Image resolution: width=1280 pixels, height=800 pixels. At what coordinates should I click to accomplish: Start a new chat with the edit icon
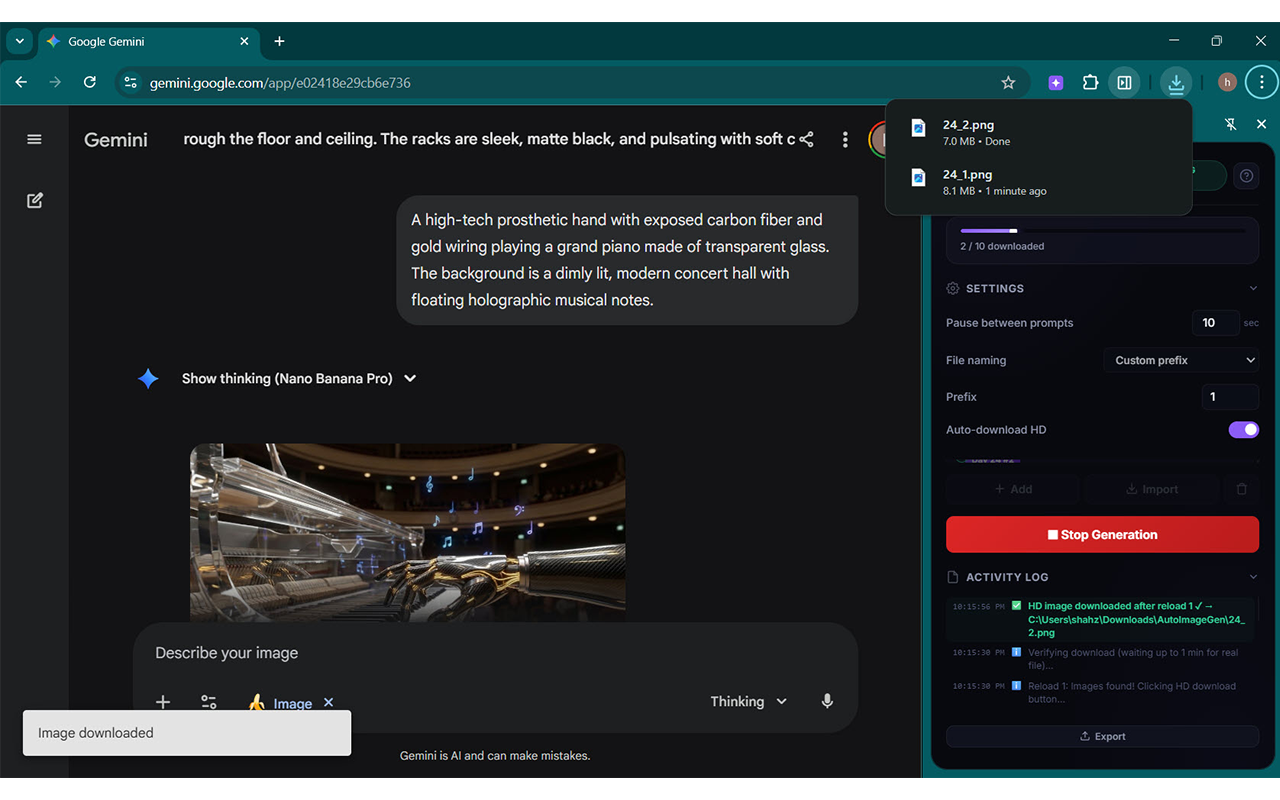pos(34,201)
